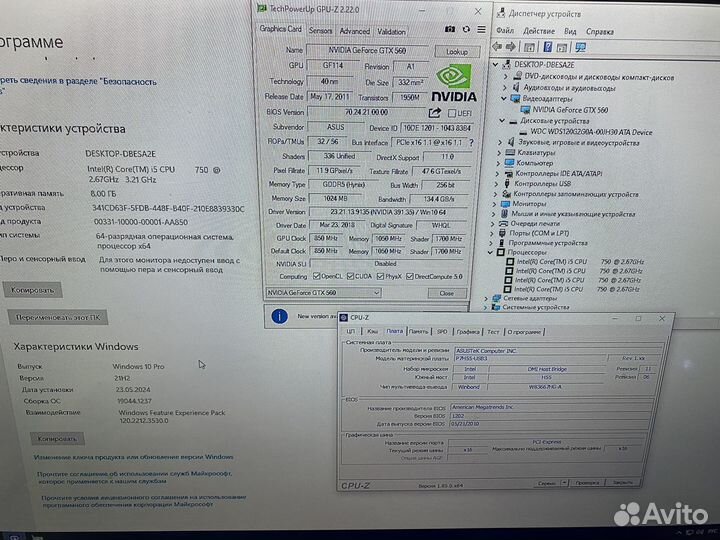The image size is (720, 540).
Task: Expand Порты (COM и LPT) node
Action: pyautogui.click(x=492, y=233)
